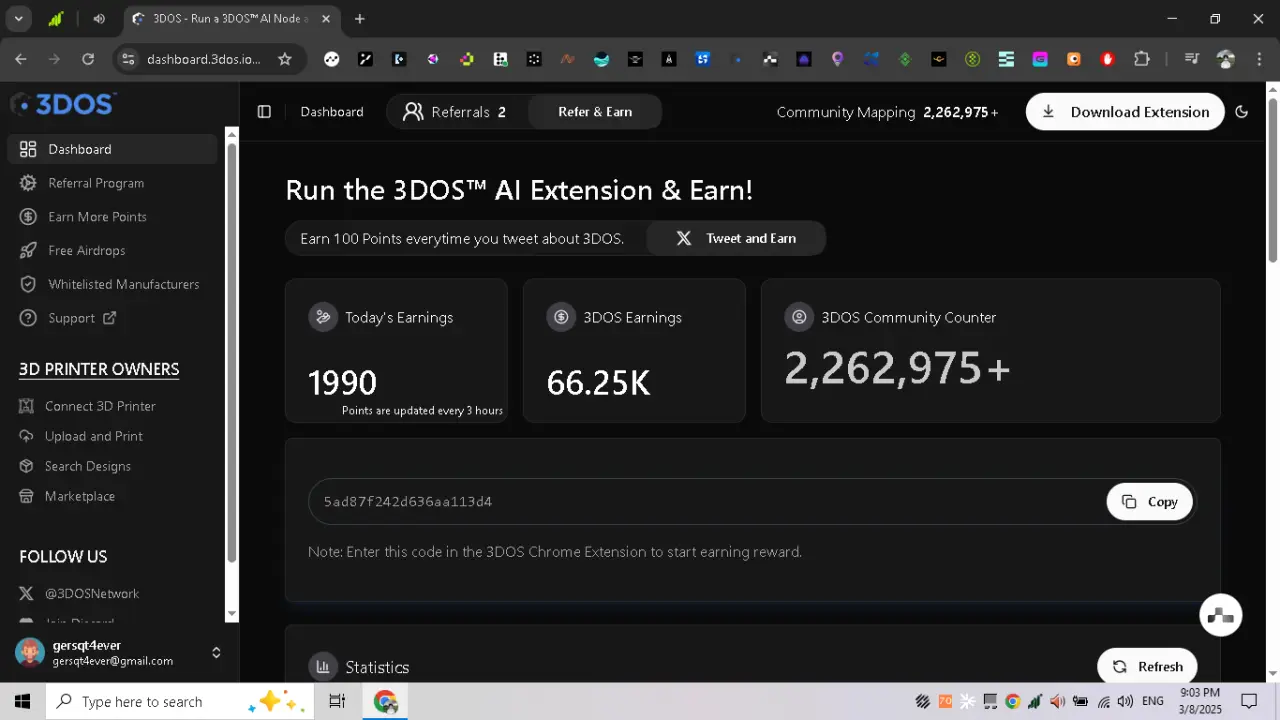This screenshot has height=720, width=1280.
Task: Click the address bar URL
Action: 204,59
